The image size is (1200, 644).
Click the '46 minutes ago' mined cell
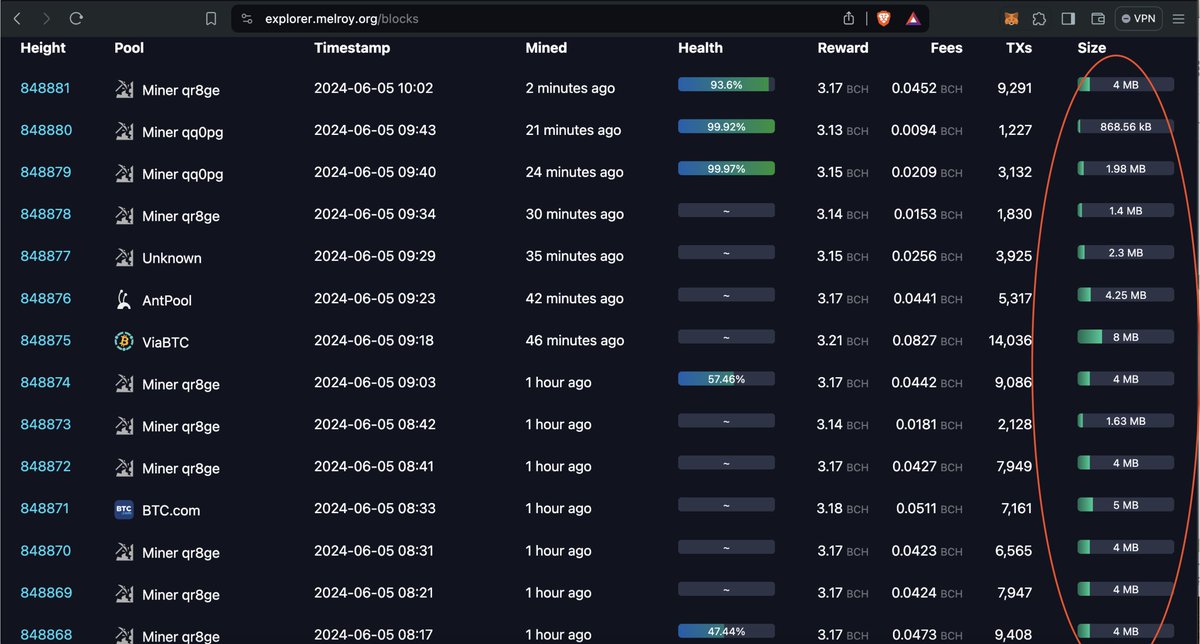[575, 340]
